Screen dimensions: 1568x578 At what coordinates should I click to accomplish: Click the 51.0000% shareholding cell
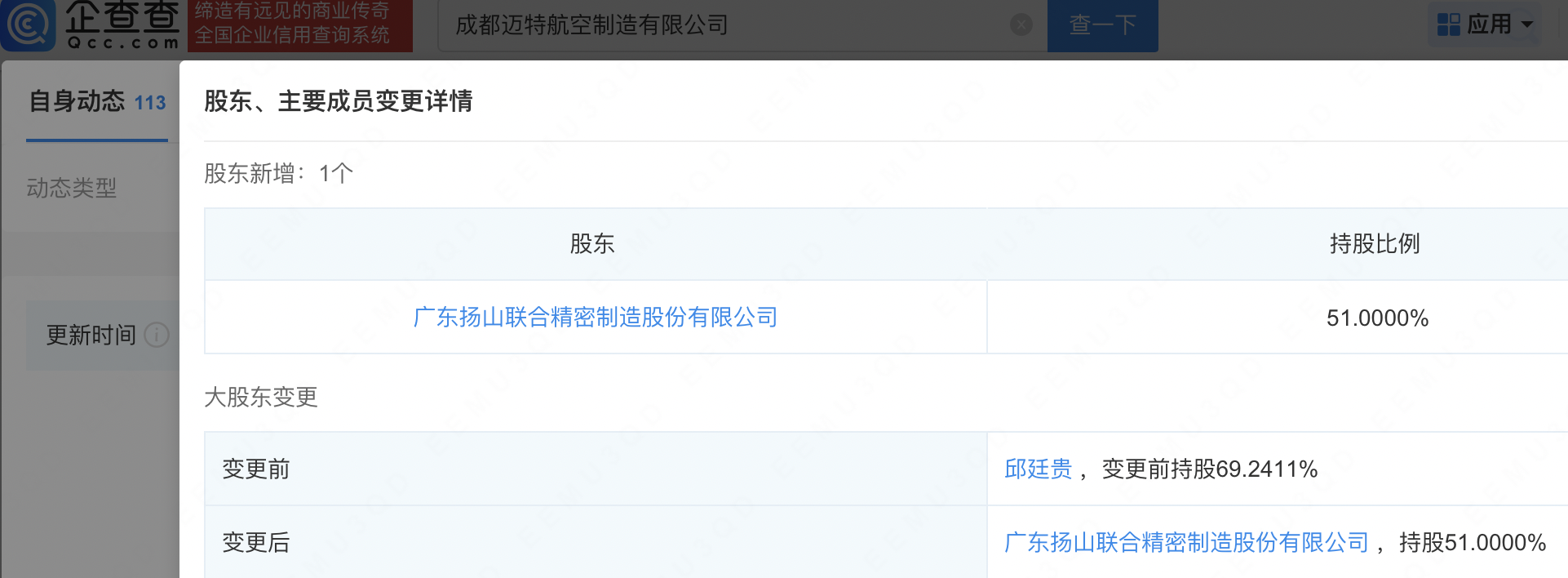(x=1377, y=318)
